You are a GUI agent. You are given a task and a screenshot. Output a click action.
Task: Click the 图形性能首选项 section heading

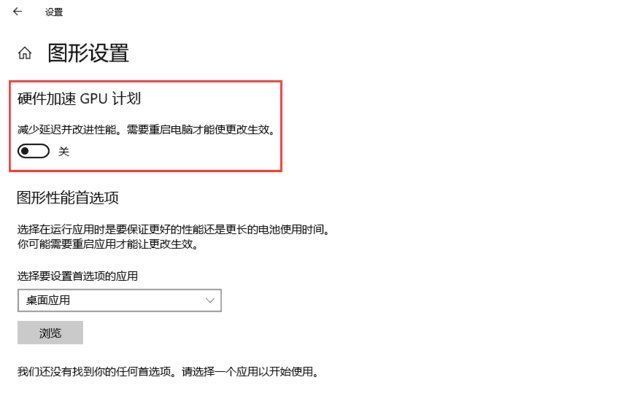pyautogui.click(x=68, y=198)
